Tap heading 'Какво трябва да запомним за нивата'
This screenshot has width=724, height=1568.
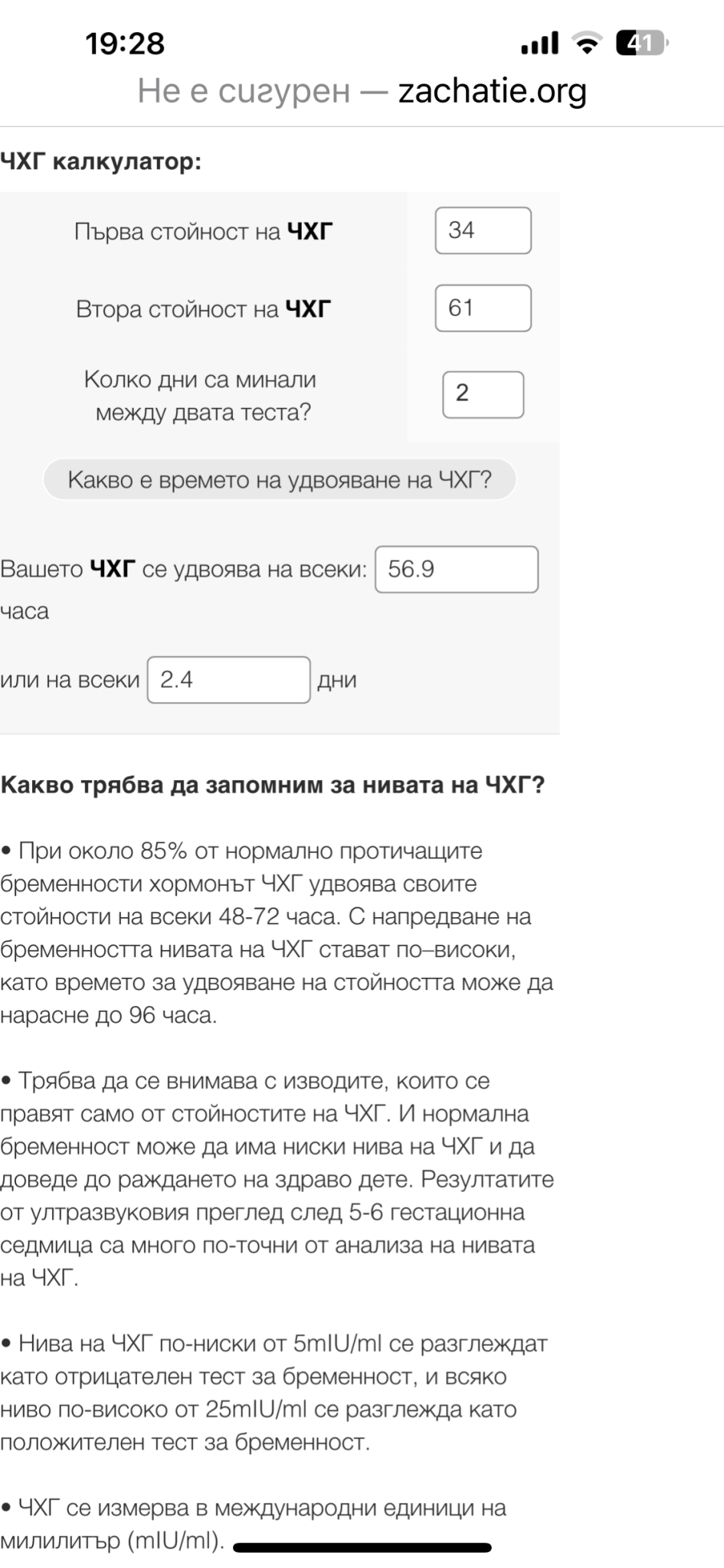272,785
